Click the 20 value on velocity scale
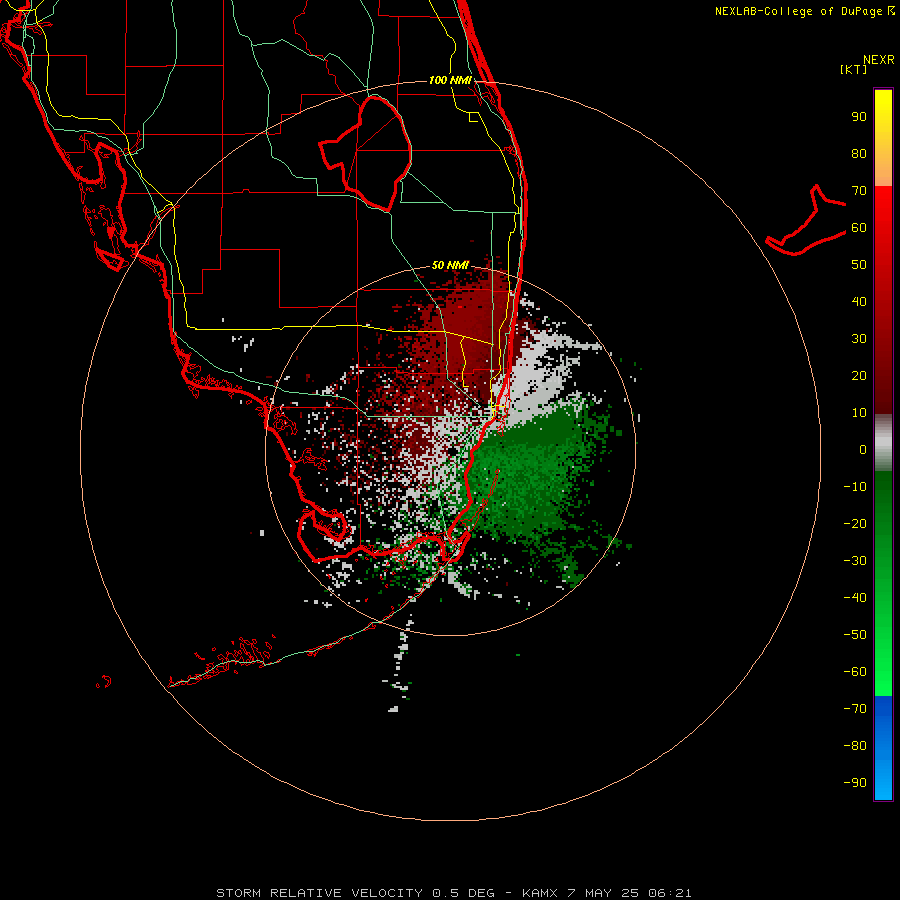The width and height of the screenshot is (900, 900). coord(859,375)
